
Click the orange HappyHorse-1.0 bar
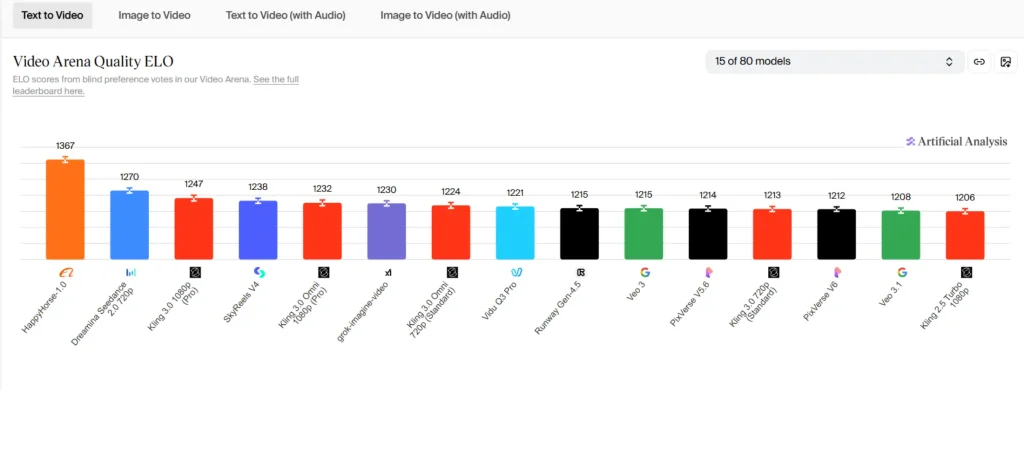(x=66, y=209)
